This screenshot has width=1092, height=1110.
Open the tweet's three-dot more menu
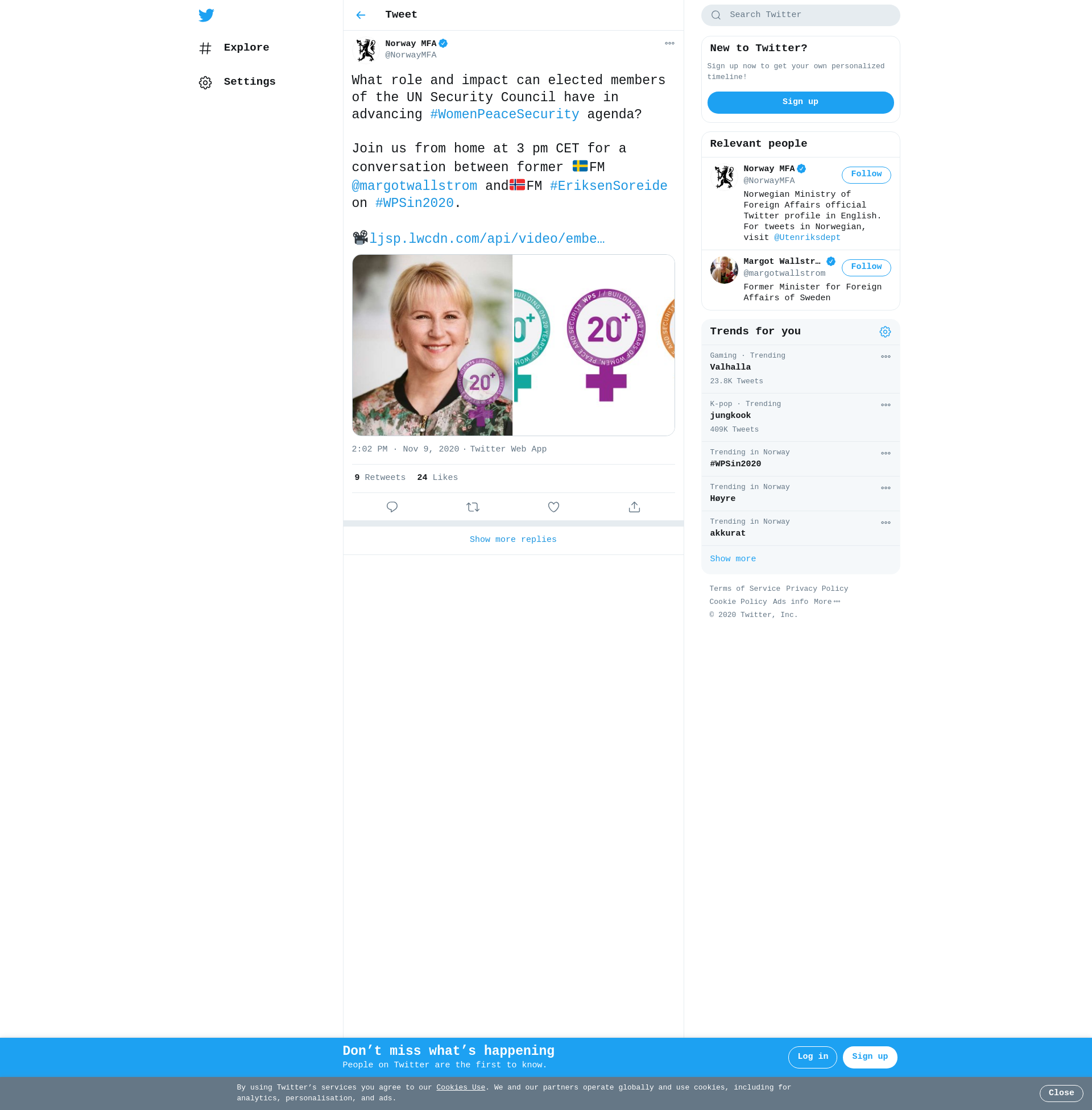click(669, 44)
